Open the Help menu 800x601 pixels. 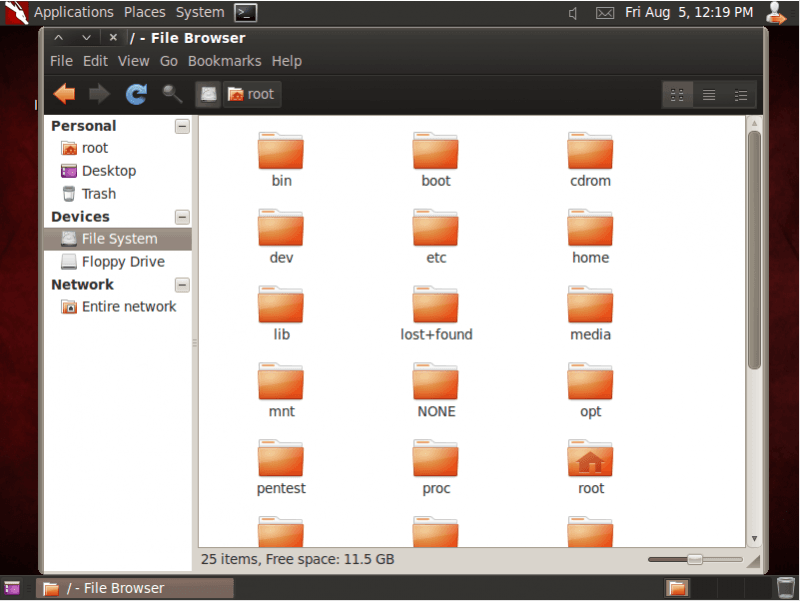coord(287,61)
